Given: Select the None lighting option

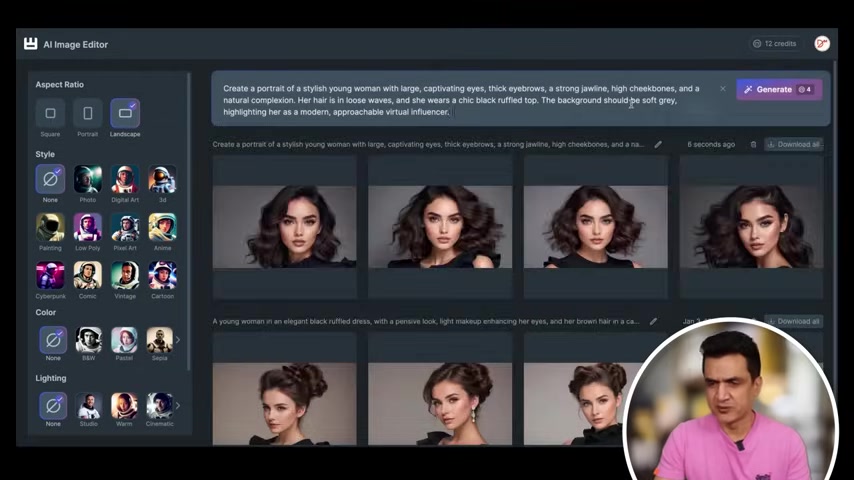Looking at the screenshot, I should 53,406.
